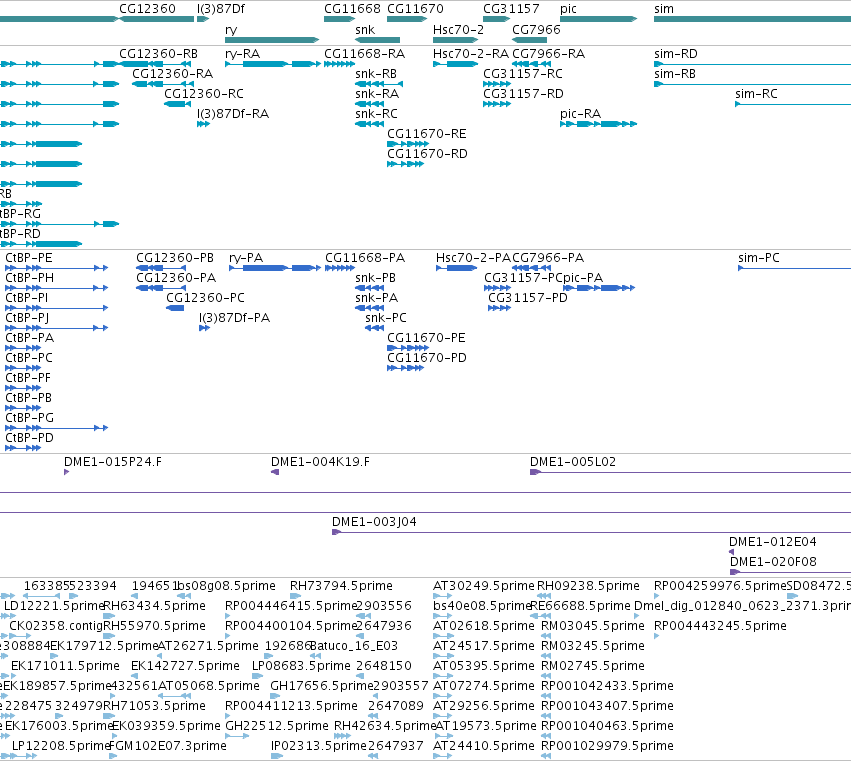Click the l(3)87Df gene label
The width and height of the screenshot is (851, 761).
point(221,9)
